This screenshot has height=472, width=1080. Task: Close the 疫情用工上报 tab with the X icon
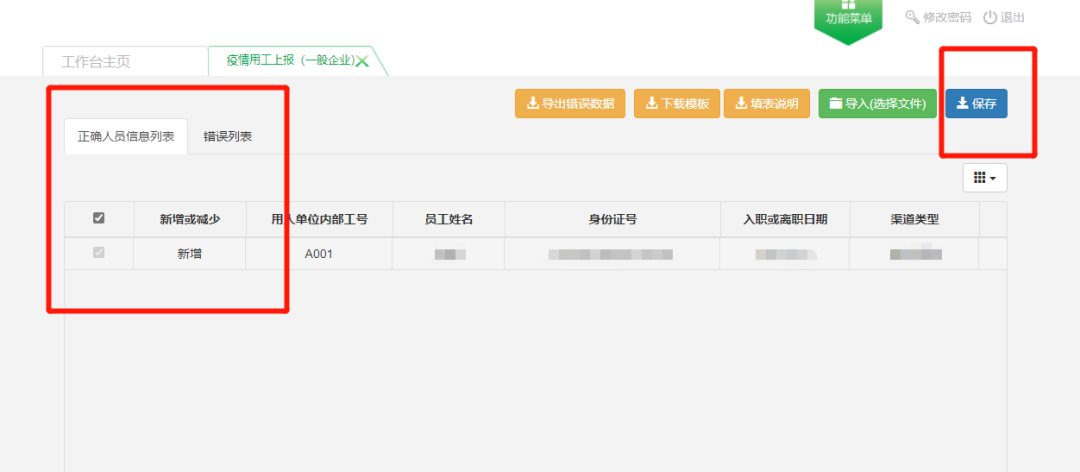pos(362,62)
